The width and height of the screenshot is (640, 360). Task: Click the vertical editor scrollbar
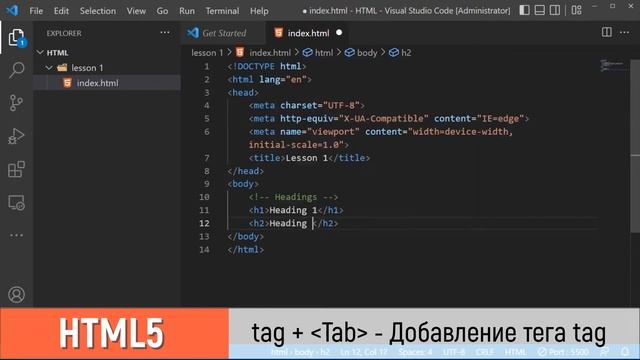tap(635, 147)
